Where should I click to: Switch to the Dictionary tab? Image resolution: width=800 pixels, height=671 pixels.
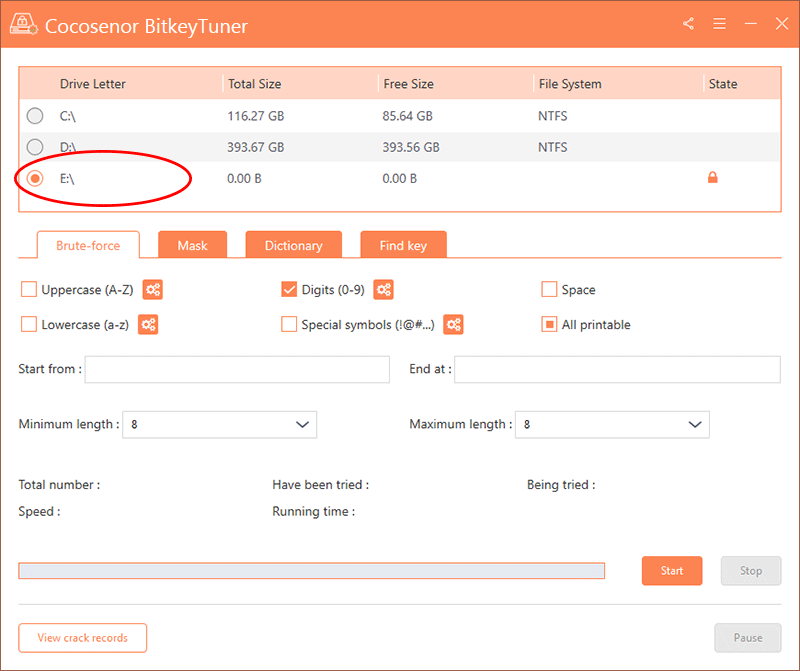click(x=293, y=245)
